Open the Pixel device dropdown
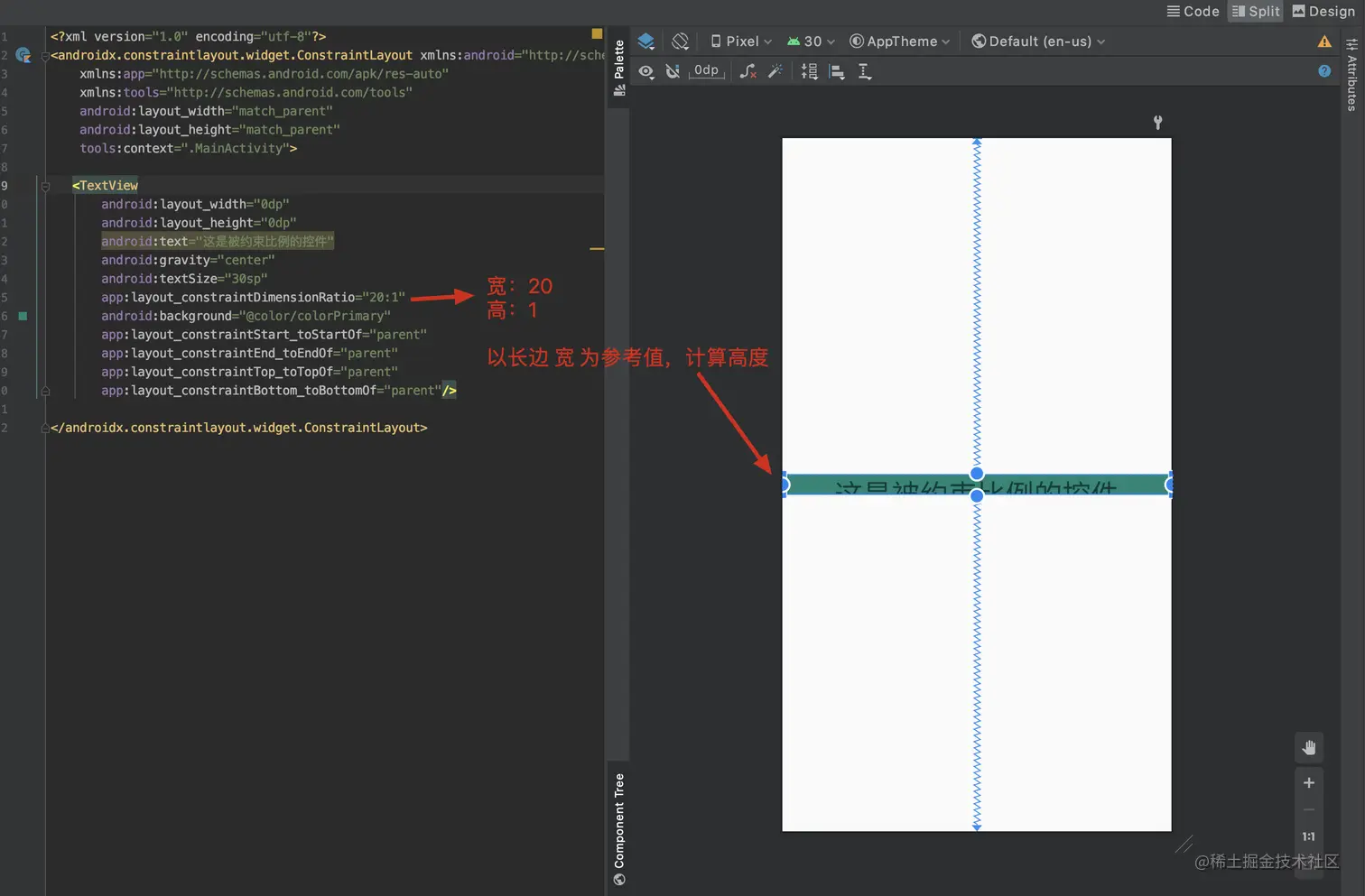The height and width of the screenshot is (896, 1365). coord(741,42)
